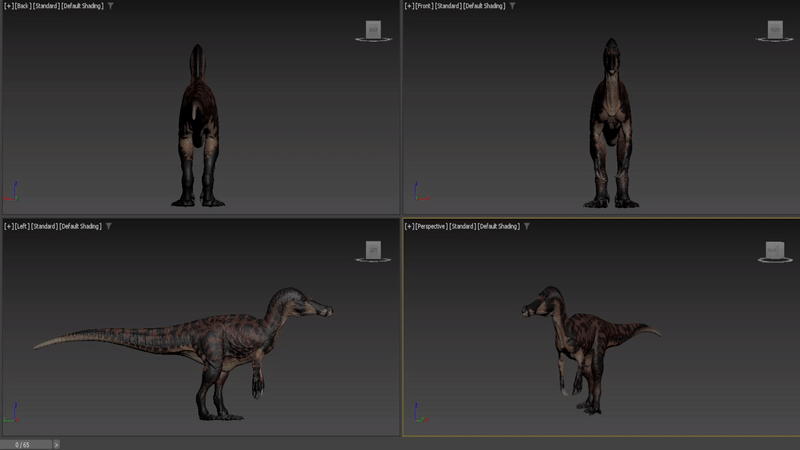Click the 0 / 65 time slider handle
Screen dimensions: 800x450
coord(26,445)
